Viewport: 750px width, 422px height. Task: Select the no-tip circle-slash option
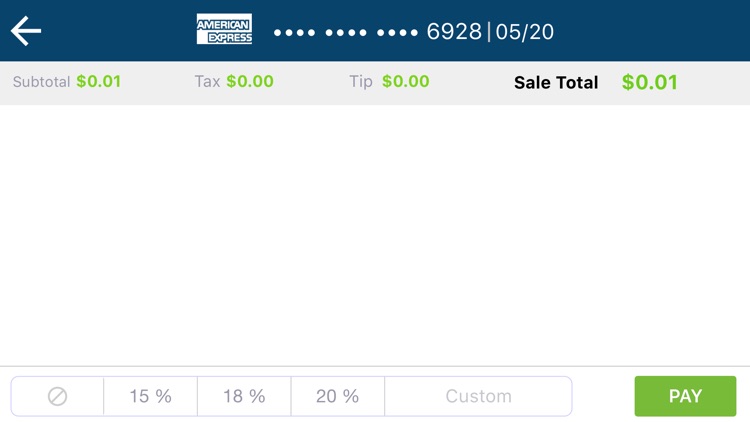(x=57, y=396)
